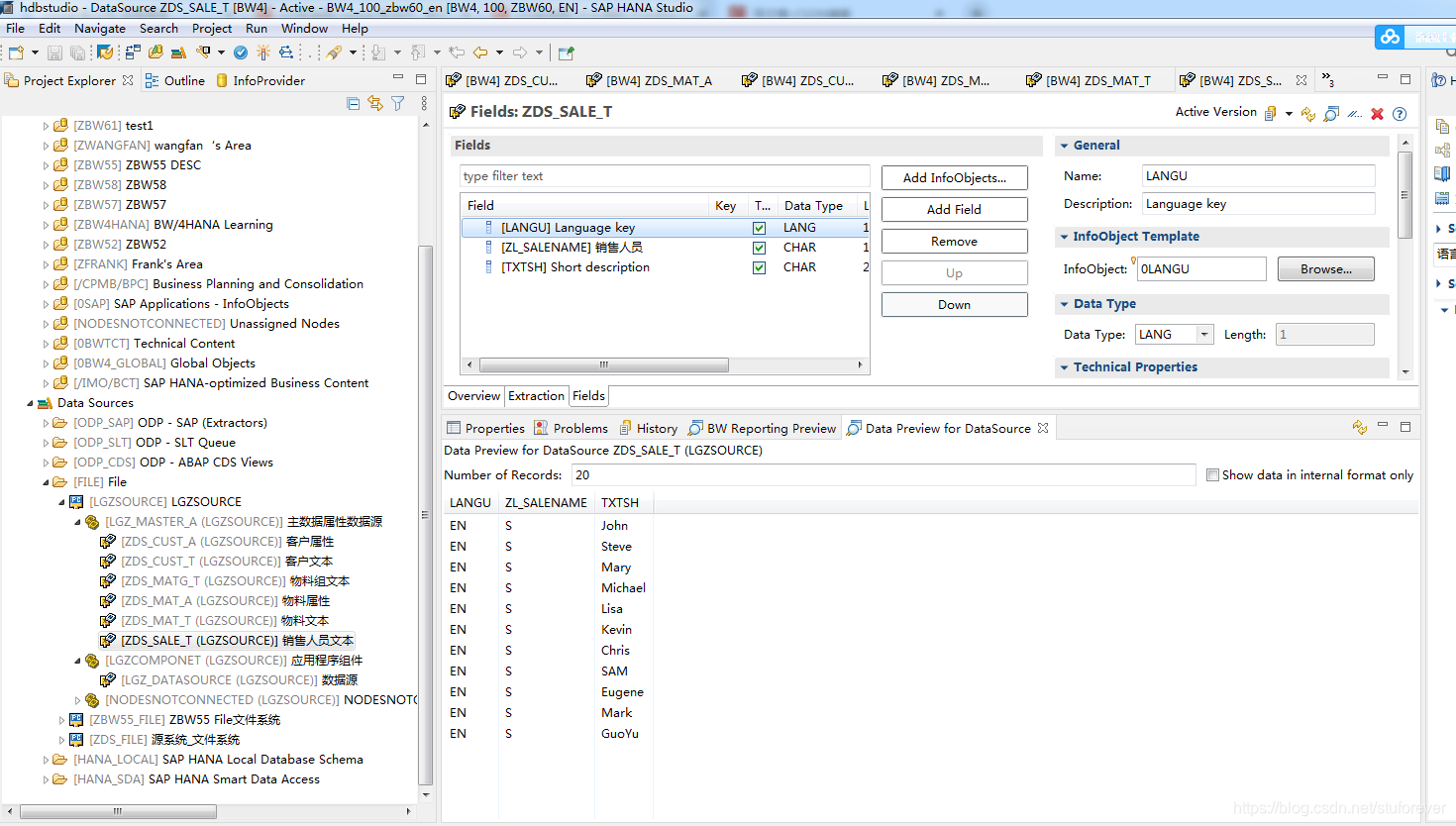Viewport: 1456px width, 826px height.
Task: Click the magnifier preview icon in editor header
Action: 1331,114
